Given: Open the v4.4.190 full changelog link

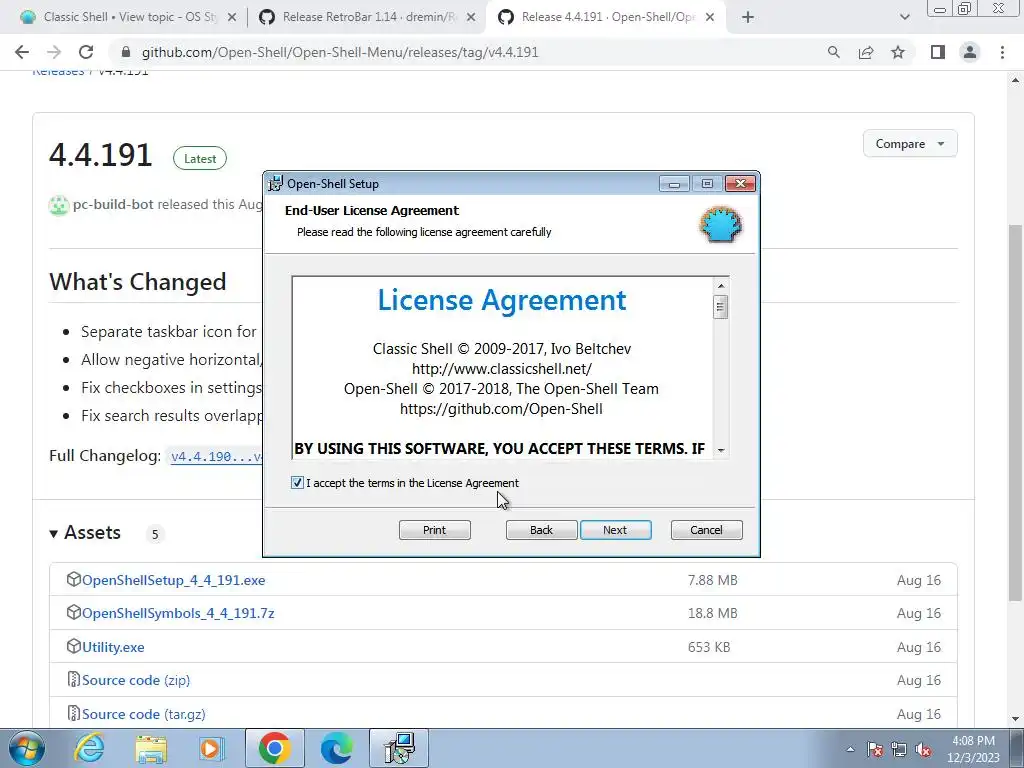Looking at the screenshot, I should (216, 456).
